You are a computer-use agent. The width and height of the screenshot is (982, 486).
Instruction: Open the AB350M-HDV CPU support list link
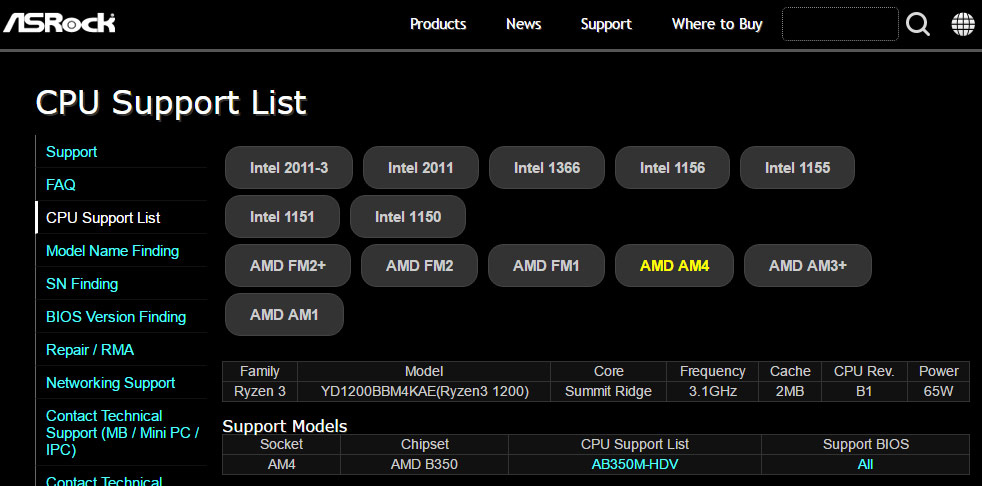click(x=634, y=465)
